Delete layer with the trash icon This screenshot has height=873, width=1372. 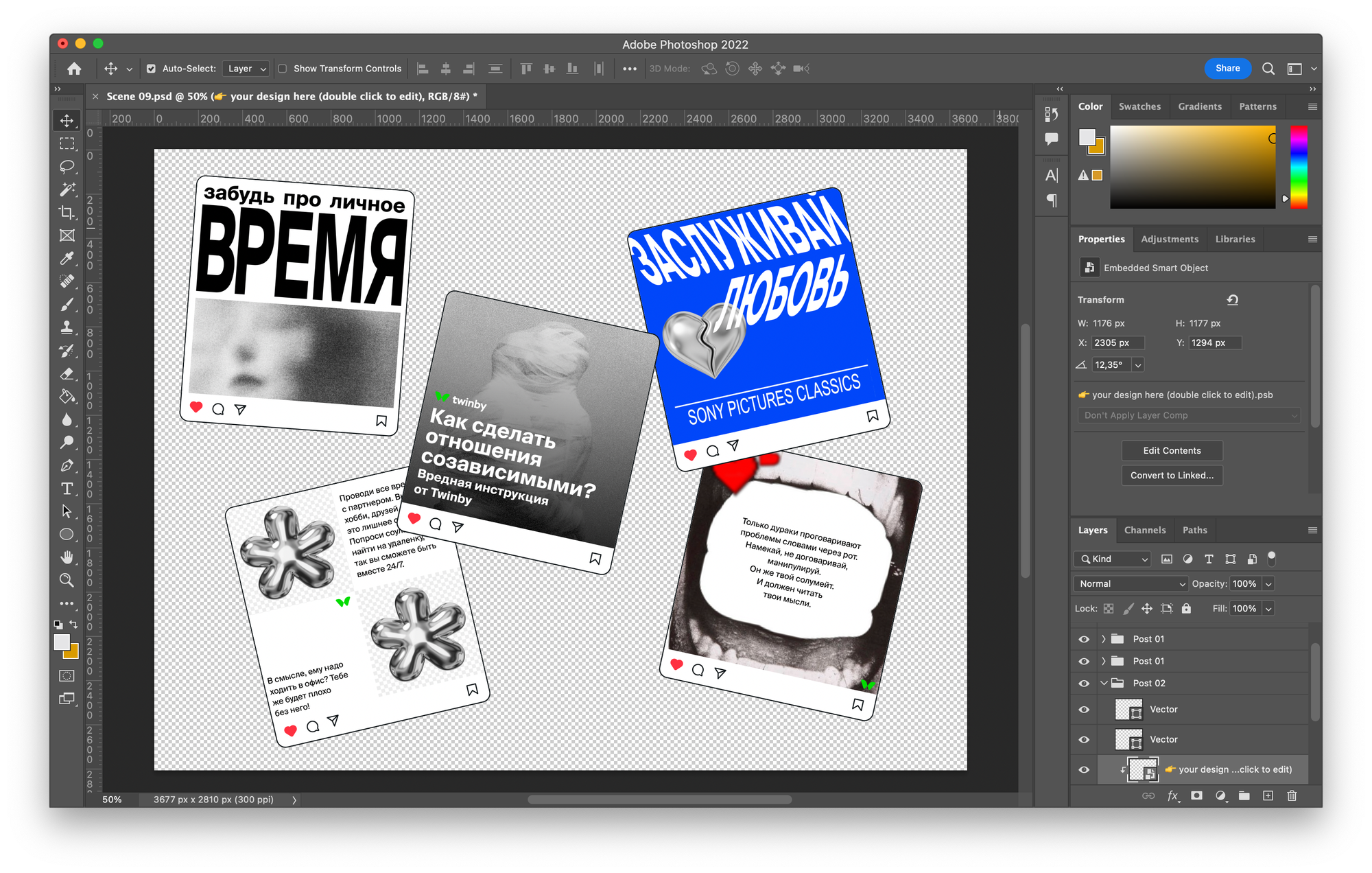[x=1292, y=796]
